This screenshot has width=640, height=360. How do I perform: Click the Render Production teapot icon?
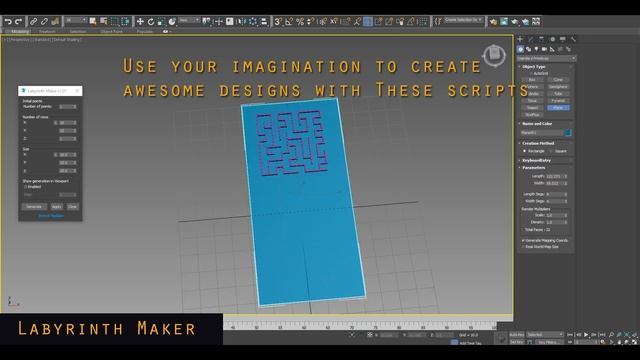click(515, 21)
